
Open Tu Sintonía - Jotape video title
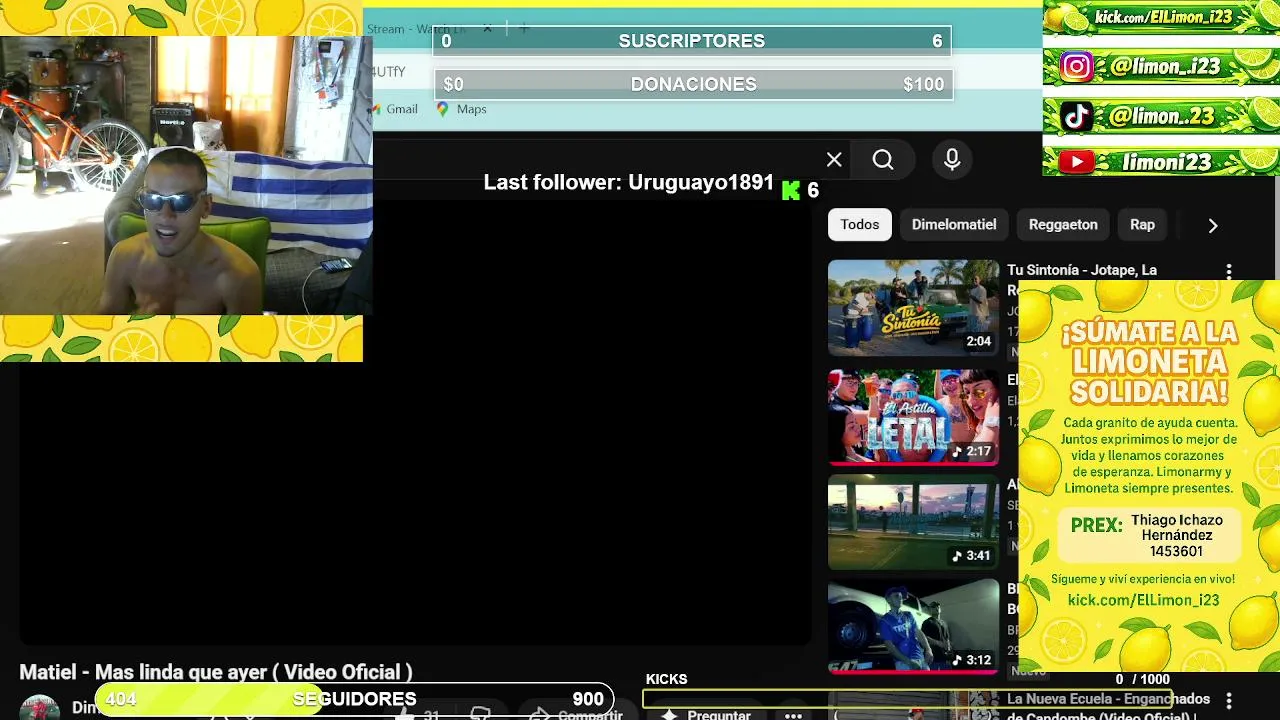1082,270
